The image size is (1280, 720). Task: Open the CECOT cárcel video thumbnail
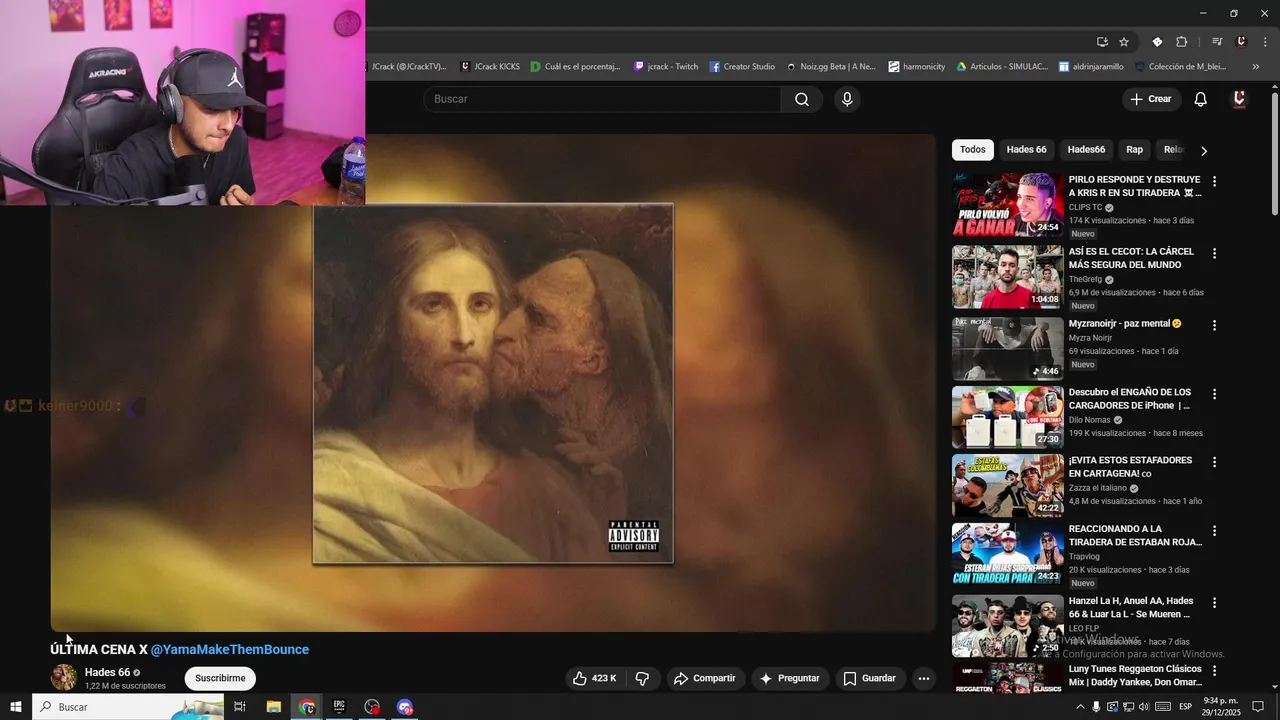click(1007, 277)
